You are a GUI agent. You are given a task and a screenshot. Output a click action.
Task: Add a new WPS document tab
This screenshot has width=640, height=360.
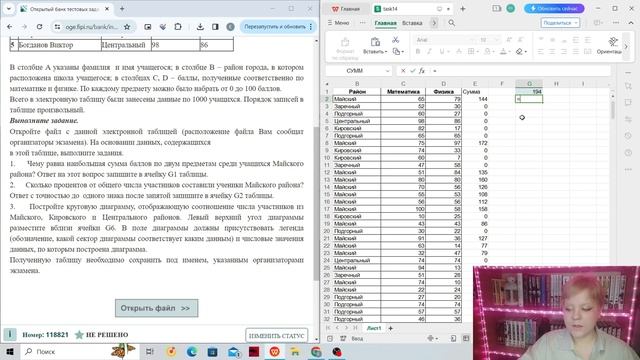(462, 9)
